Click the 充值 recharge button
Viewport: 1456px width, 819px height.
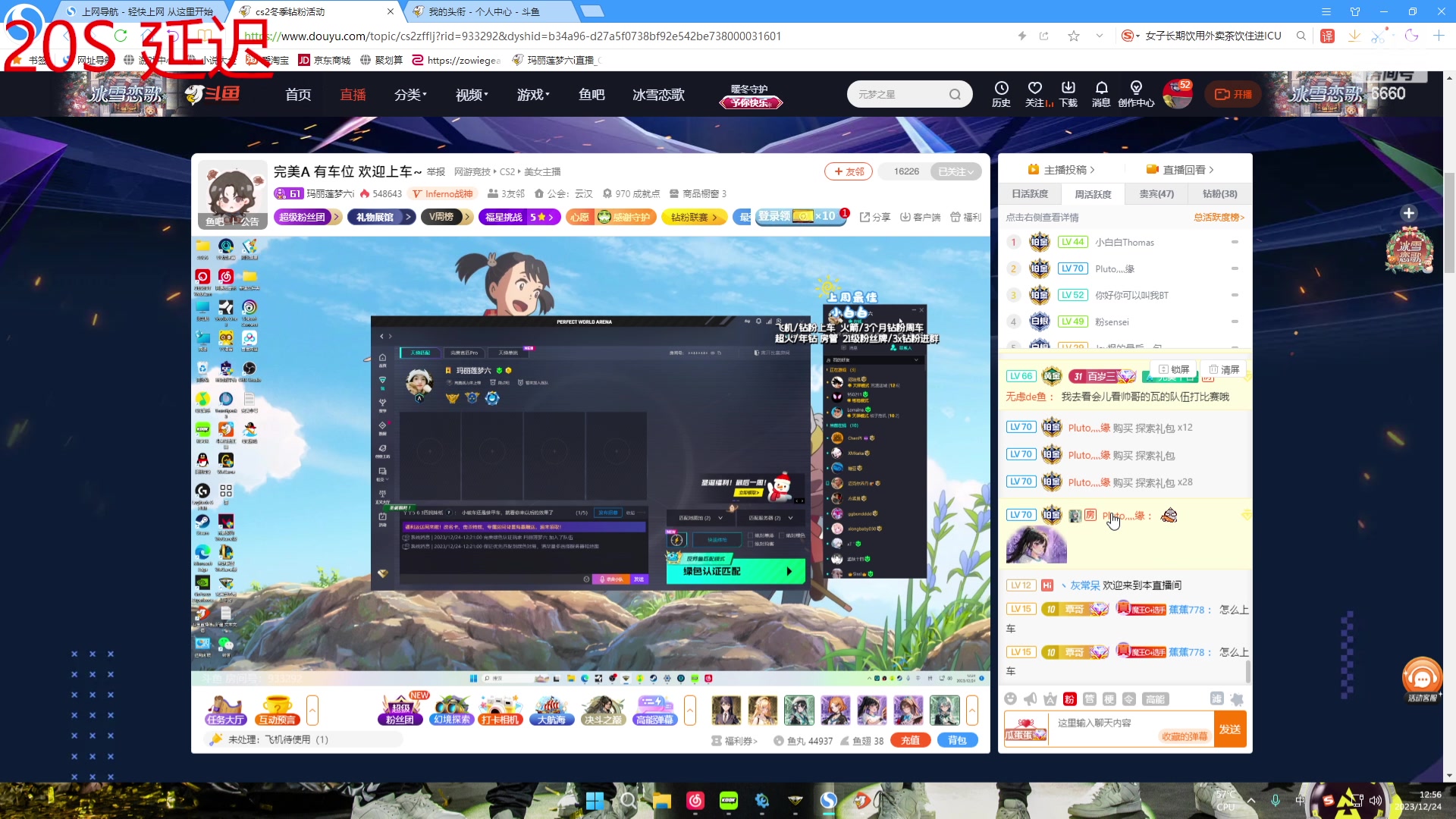(x=910, y=741)
